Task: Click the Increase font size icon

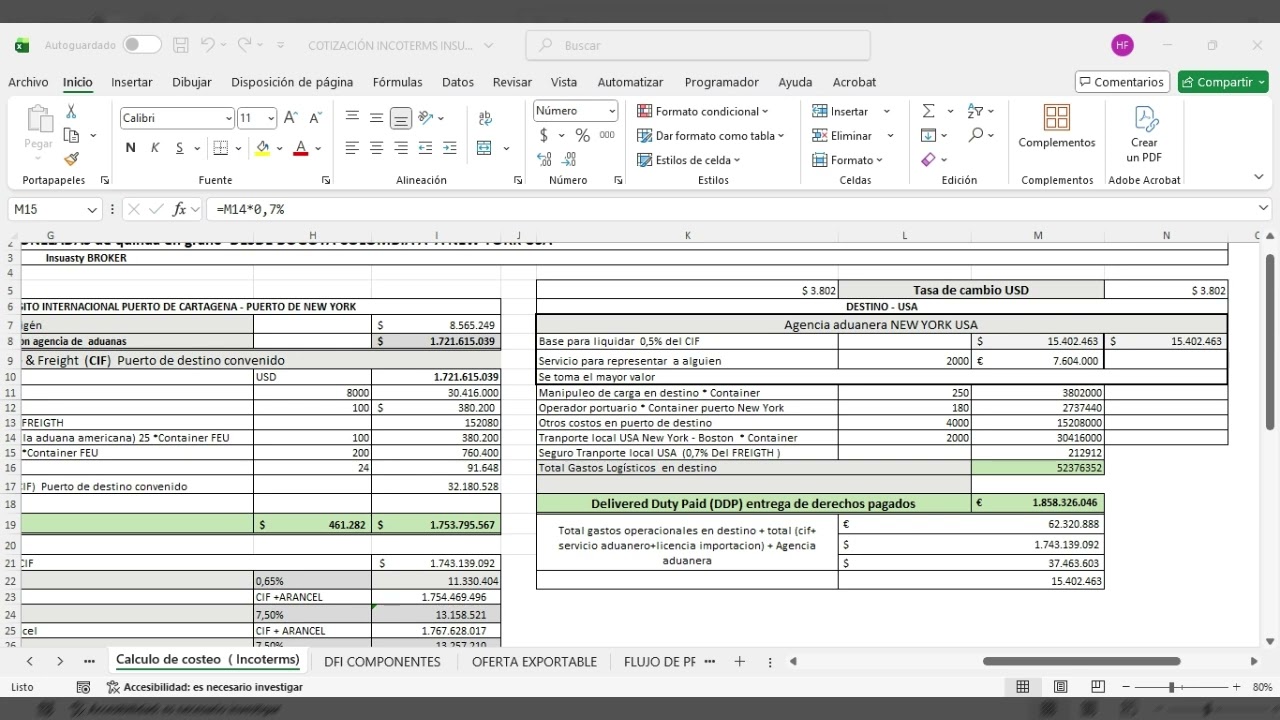Action: [x=290, y=118]
